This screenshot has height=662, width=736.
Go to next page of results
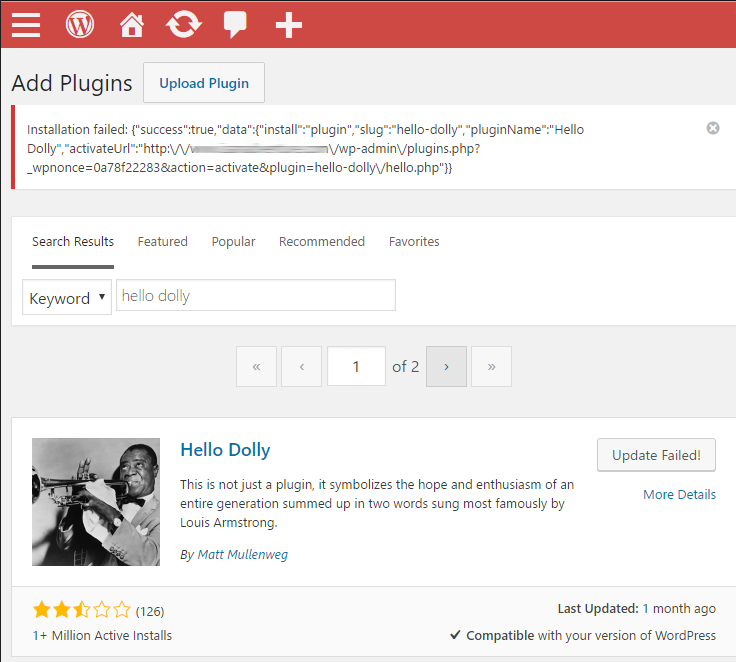click(x=446, y=367)
